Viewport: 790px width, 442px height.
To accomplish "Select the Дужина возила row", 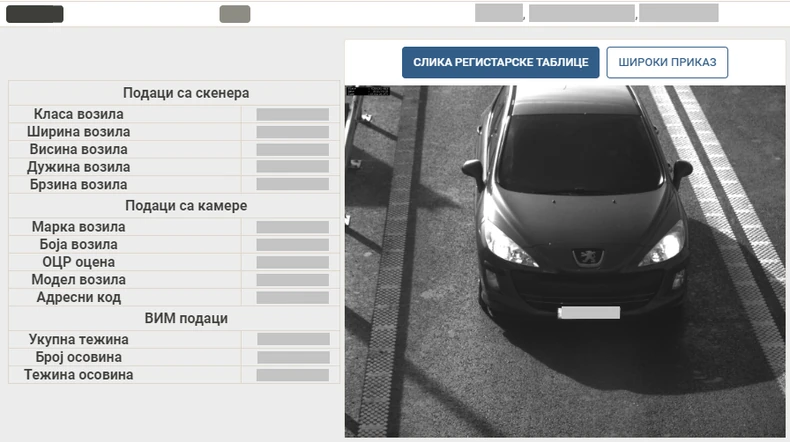I will point(174,167).
